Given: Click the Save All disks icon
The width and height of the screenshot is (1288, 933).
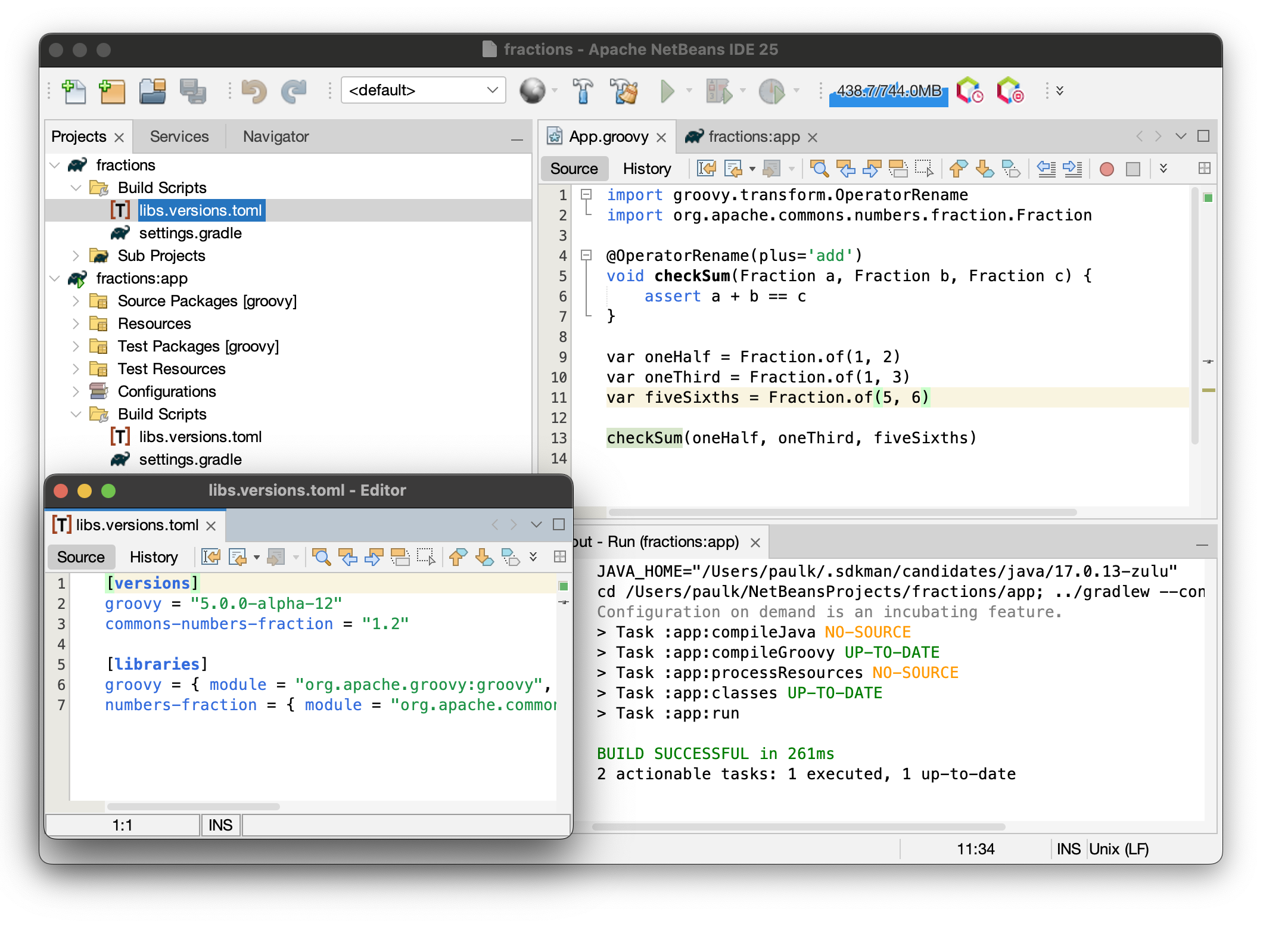Looking at the screenshot, I should (193, 91).
